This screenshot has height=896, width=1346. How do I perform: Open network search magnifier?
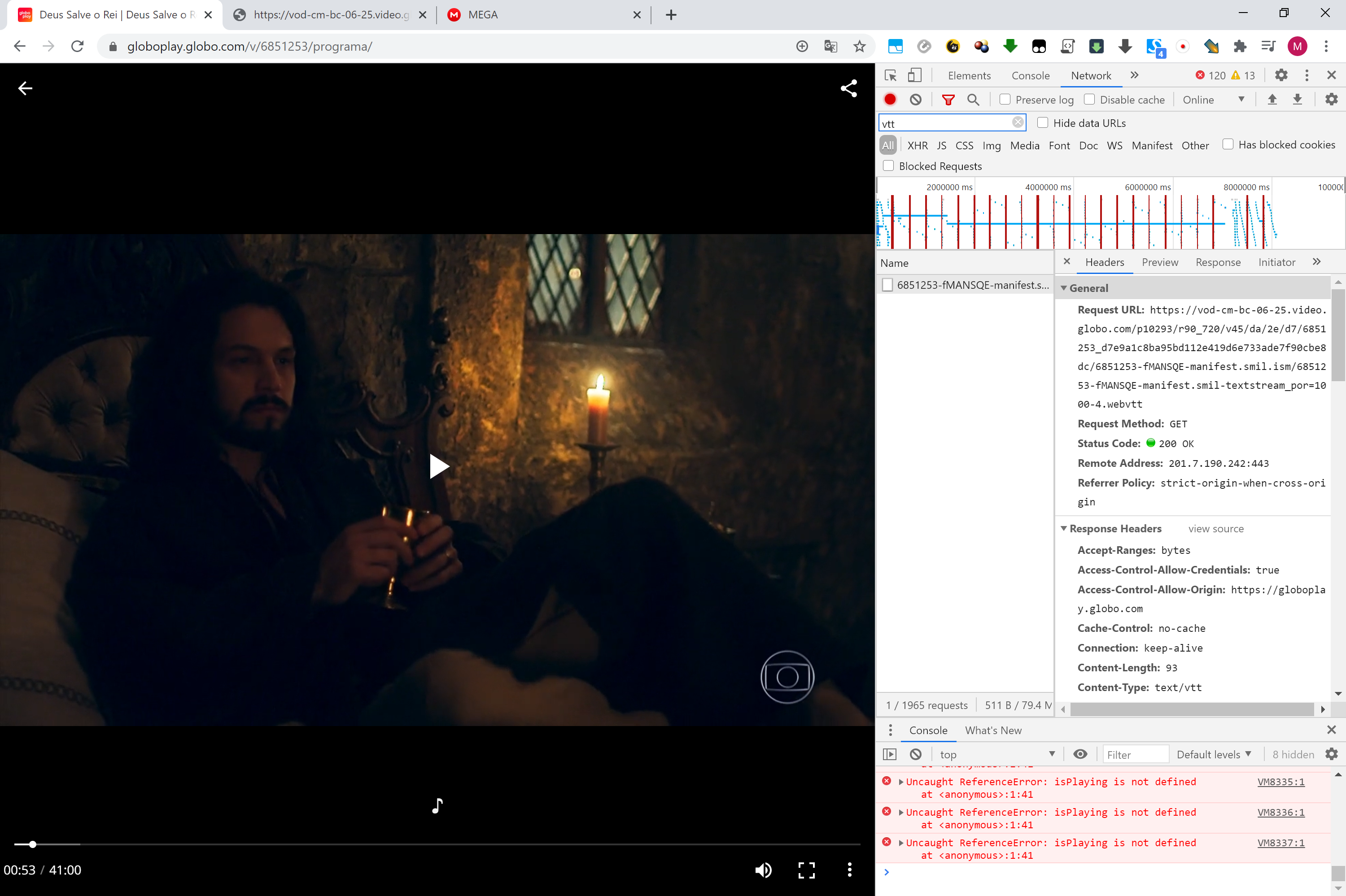(x=973, y=100)
